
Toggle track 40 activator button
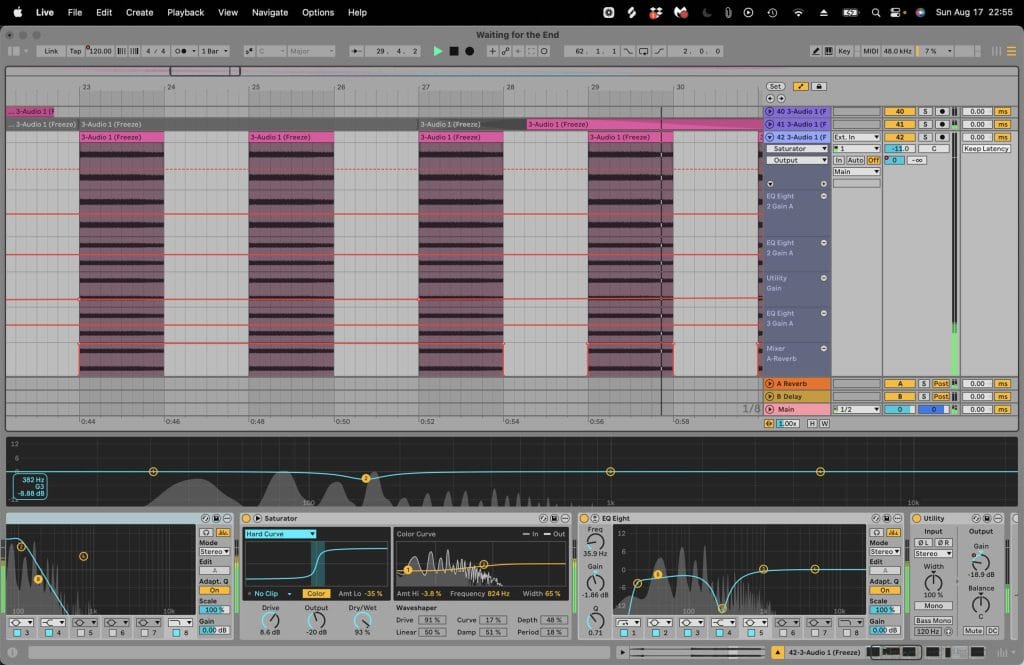[x=900, y=112]
